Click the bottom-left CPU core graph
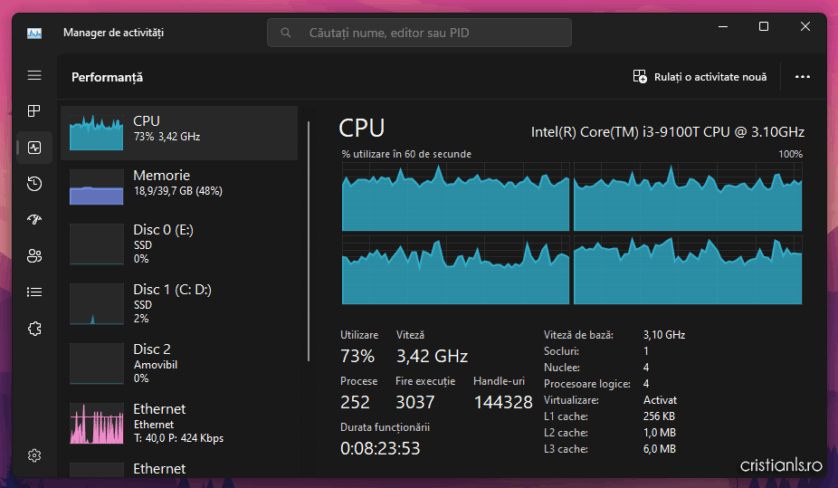 [x=455, y=270]
